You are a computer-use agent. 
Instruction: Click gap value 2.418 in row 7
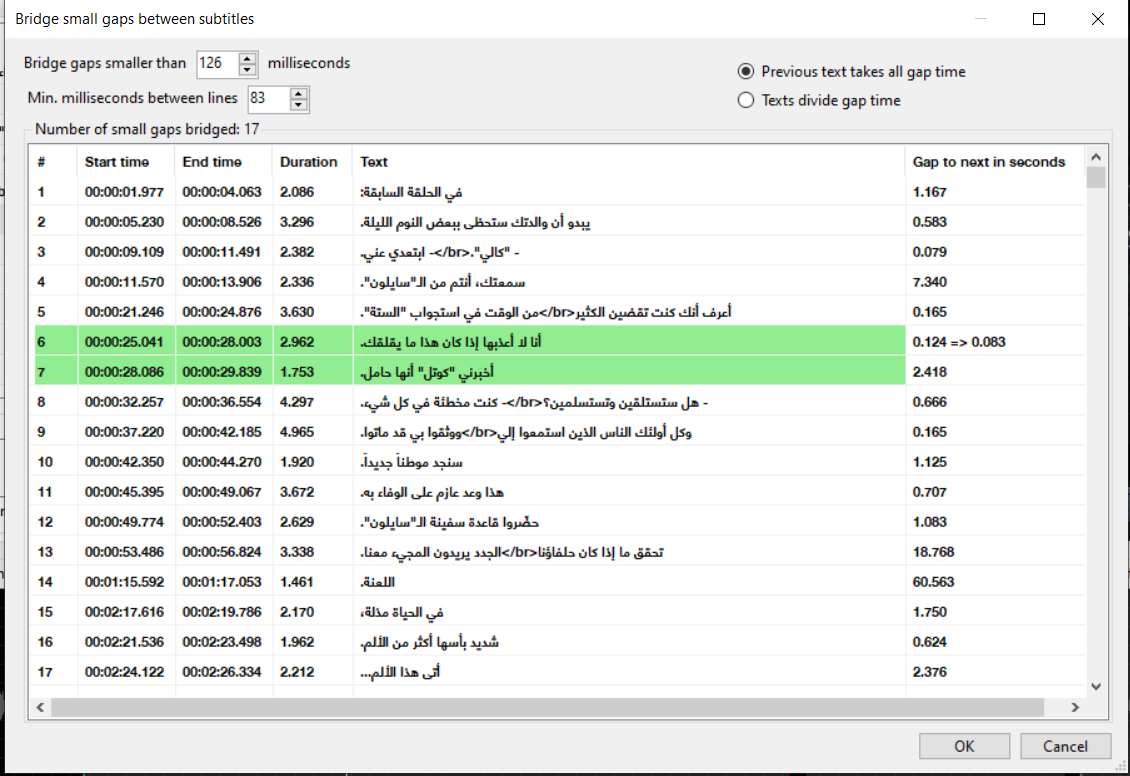(x=930, y=372)
